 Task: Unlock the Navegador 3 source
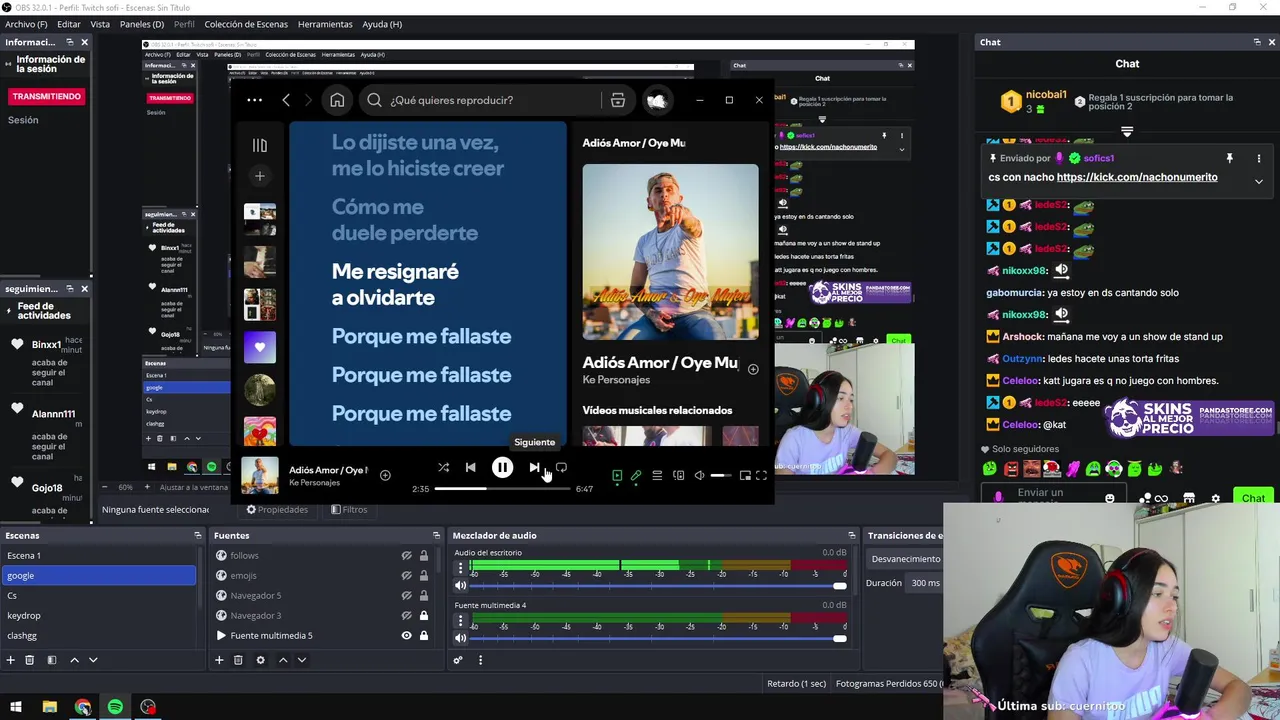tap(424, 616)
